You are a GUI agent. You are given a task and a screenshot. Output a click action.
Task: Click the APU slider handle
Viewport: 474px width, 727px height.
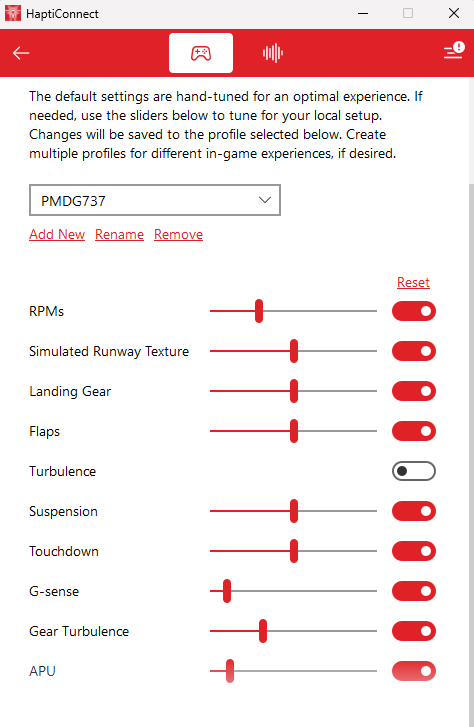[x=230, y=671]
